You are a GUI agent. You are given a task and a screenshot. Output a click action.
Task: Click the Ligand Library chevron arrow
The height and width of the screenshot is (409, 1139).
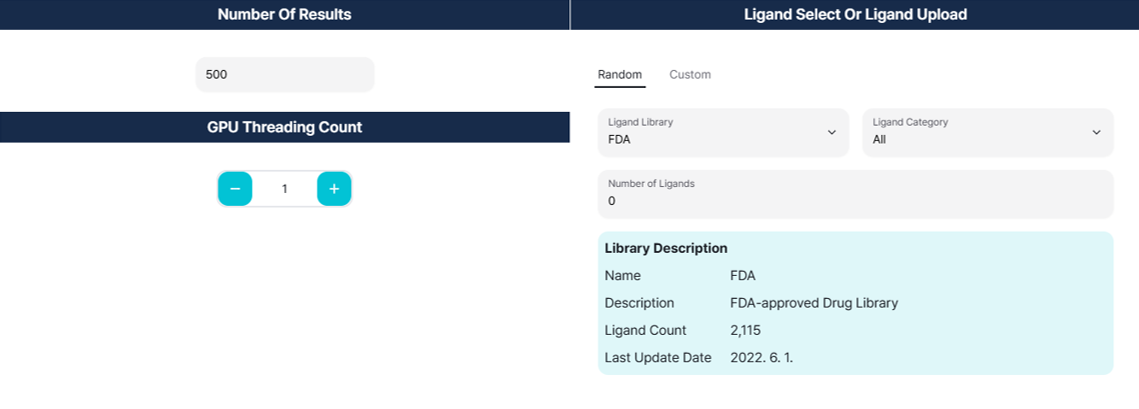(x=831, y=132)
